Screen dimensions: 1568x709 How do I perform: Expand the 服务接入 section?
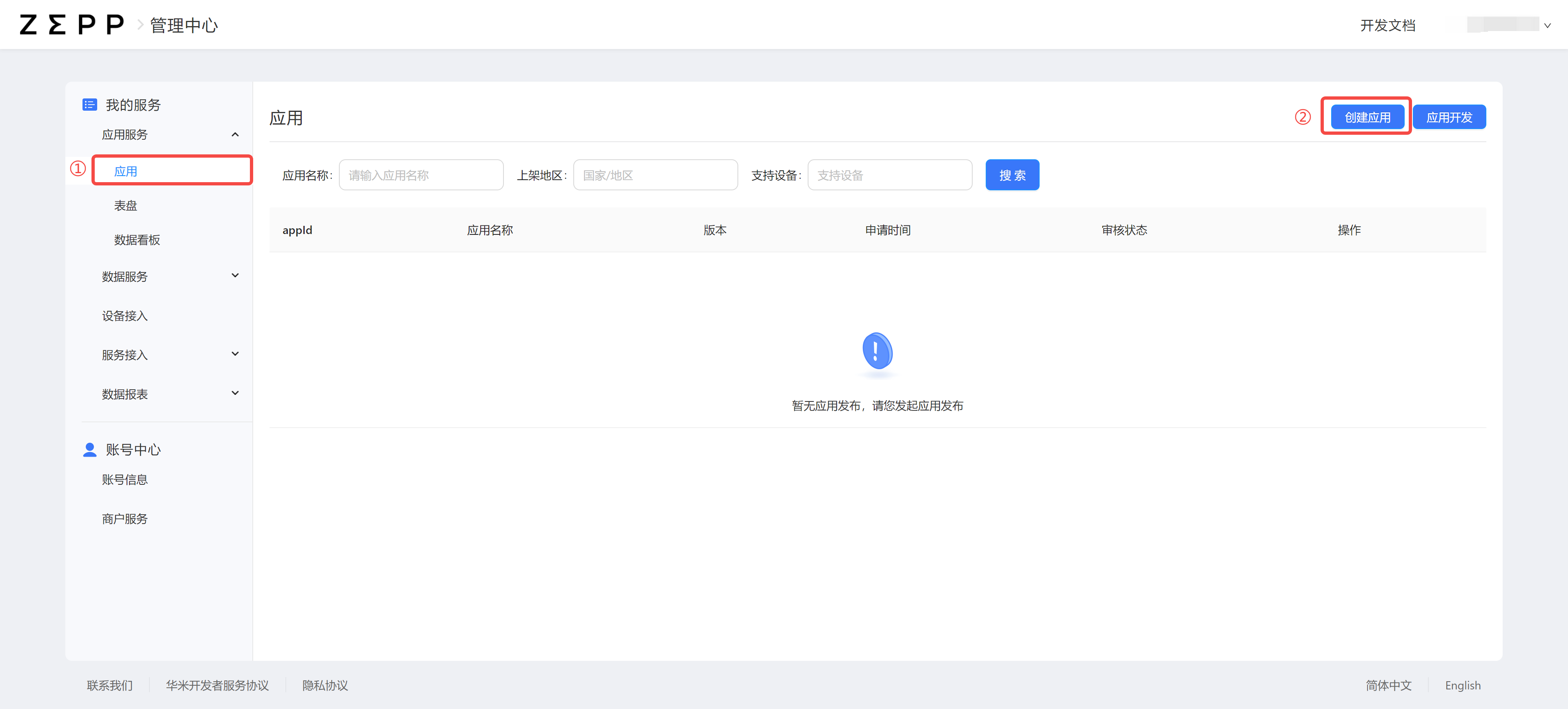coord(235,354)
